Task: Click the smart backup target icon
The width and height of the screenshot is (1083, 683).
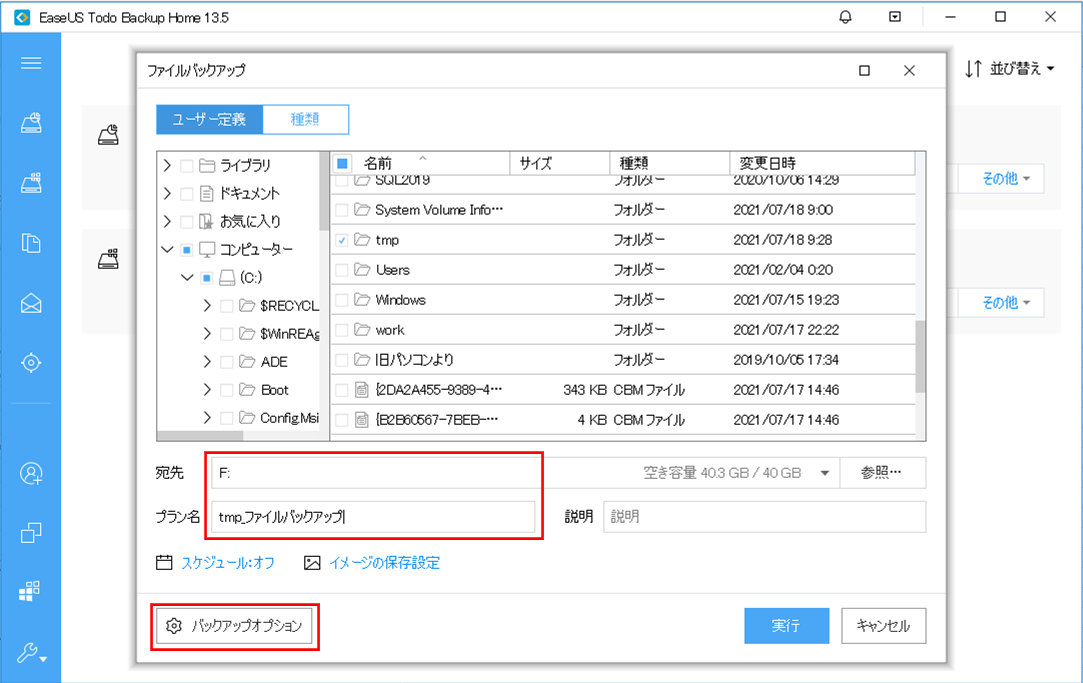Action: click(31, 362)
